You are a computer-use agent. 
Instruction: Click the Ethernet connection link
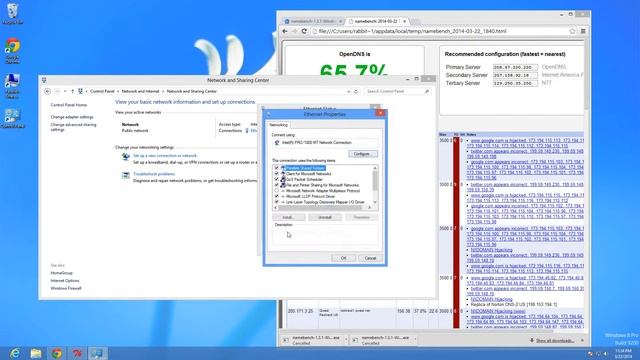(x=254, y=131)
